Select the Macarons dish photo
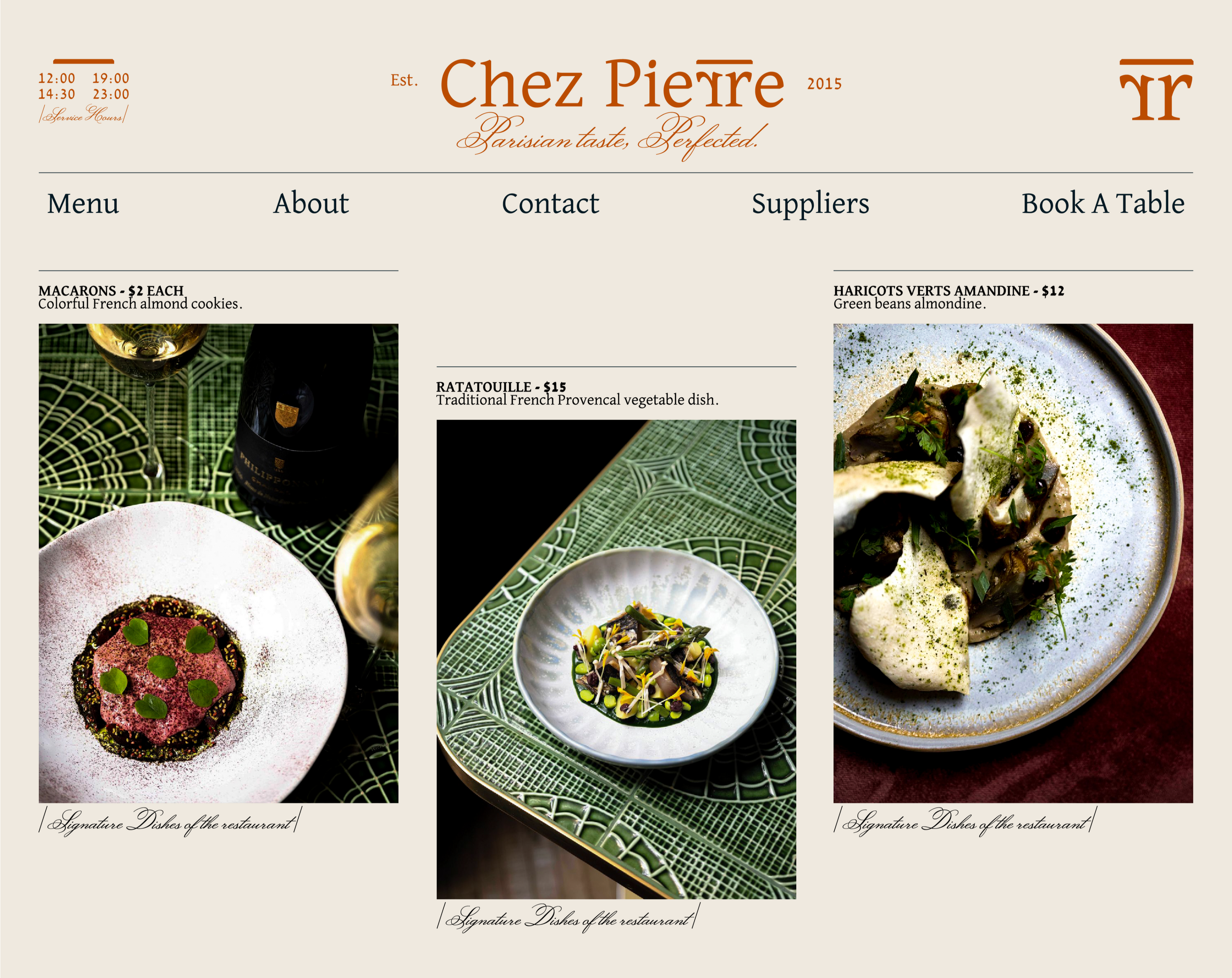The image size is (1232, 978). tap(218, 563)
